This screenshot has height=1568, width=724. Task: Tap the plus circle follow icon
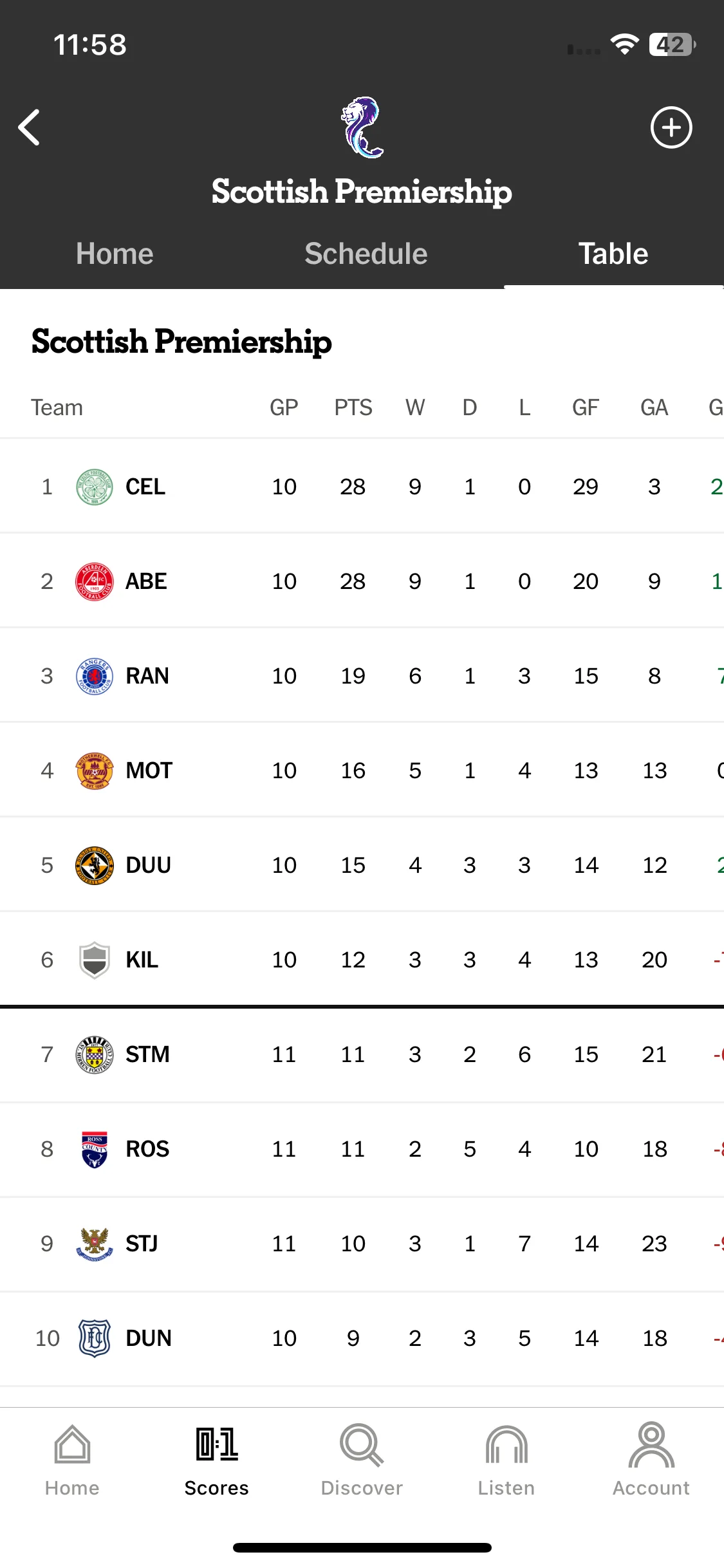[671, 127]
